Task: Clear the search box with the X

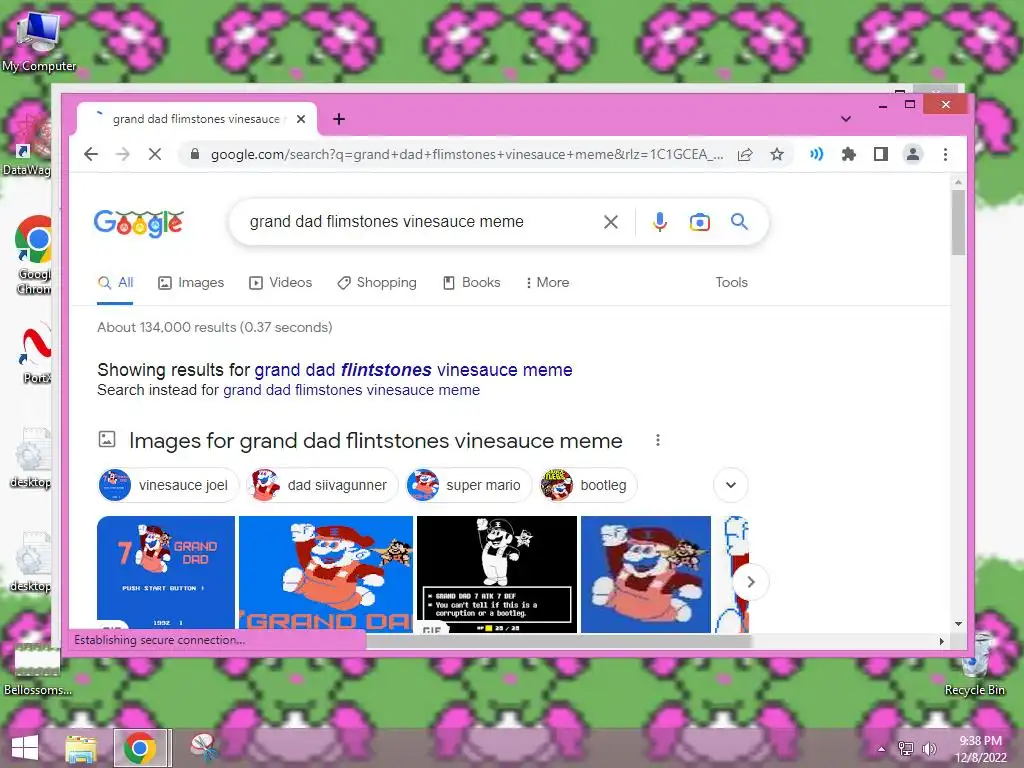Action: point(611,222)
